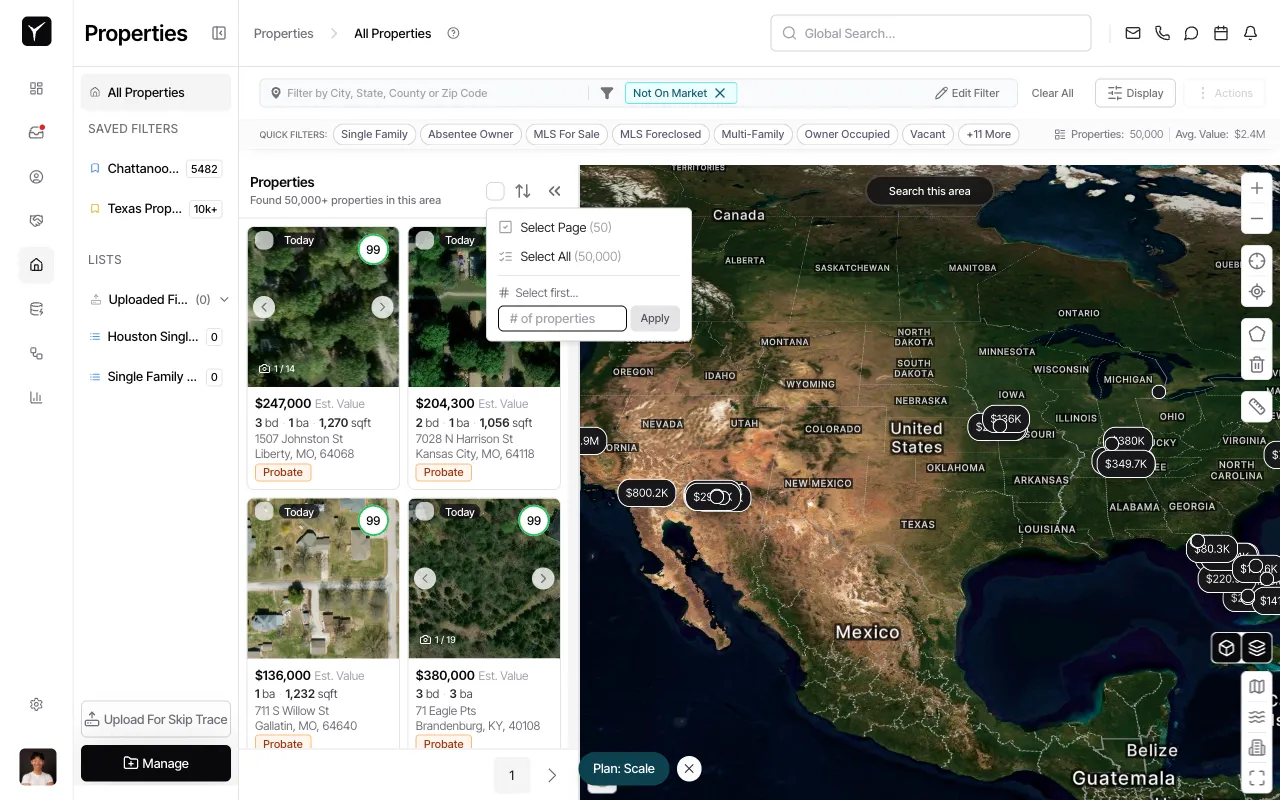The image size is (1280, 800).
Task: Open the calendar icon in top bar
Action: click(1221, 33)
